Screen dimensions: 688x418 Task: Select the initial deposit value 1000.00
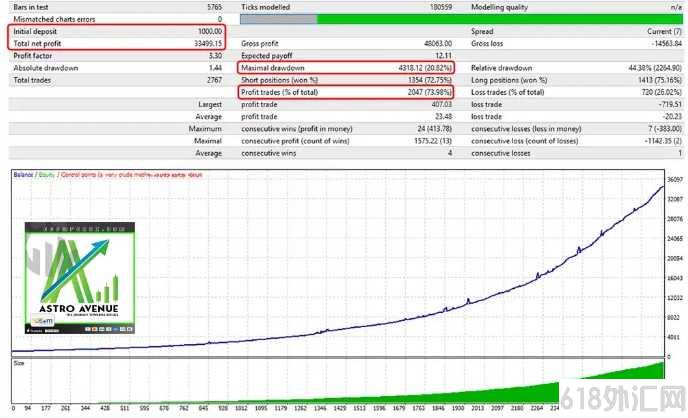pos(210,32)
